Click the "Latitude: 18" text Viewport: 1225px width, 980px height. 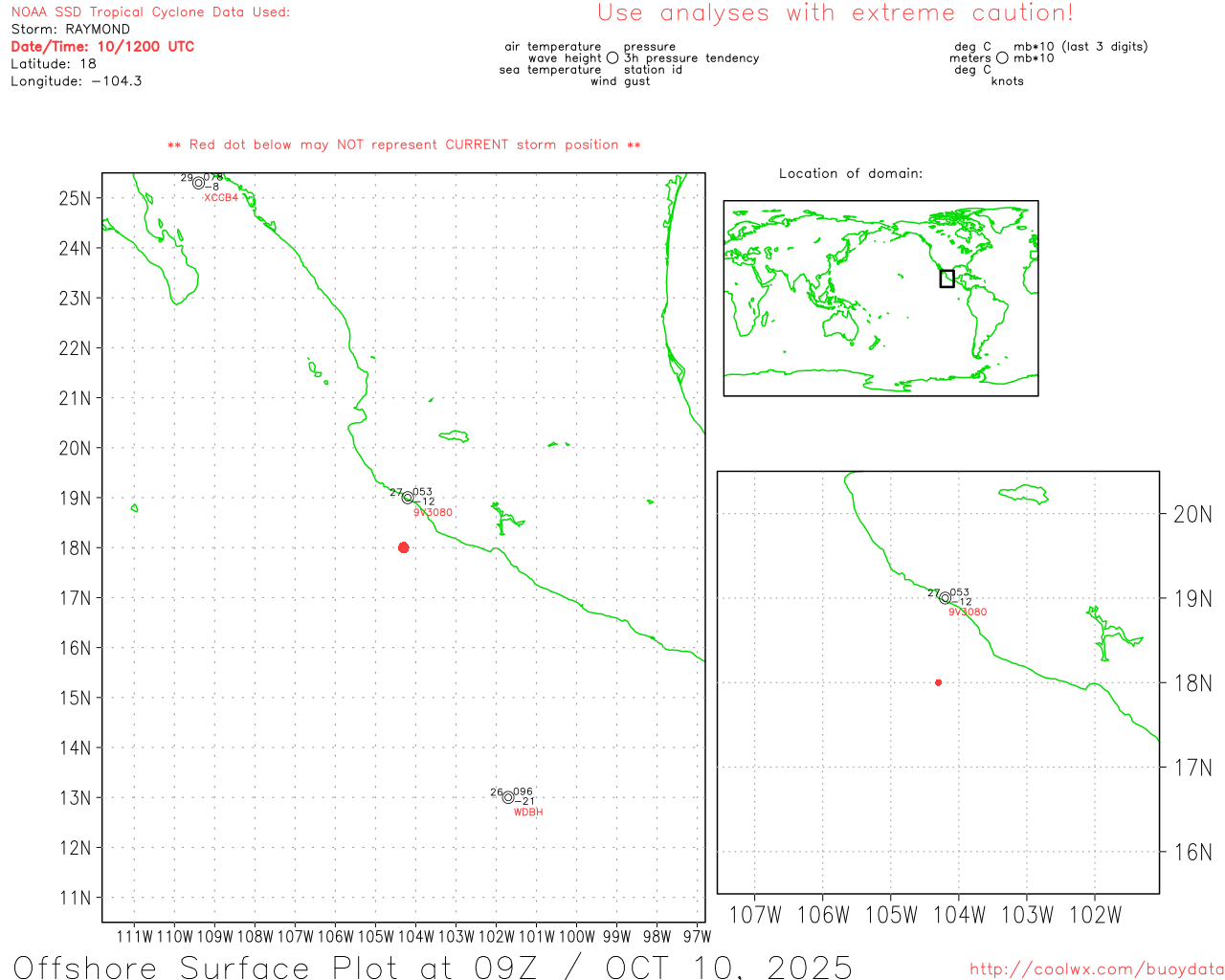point(54,63)
